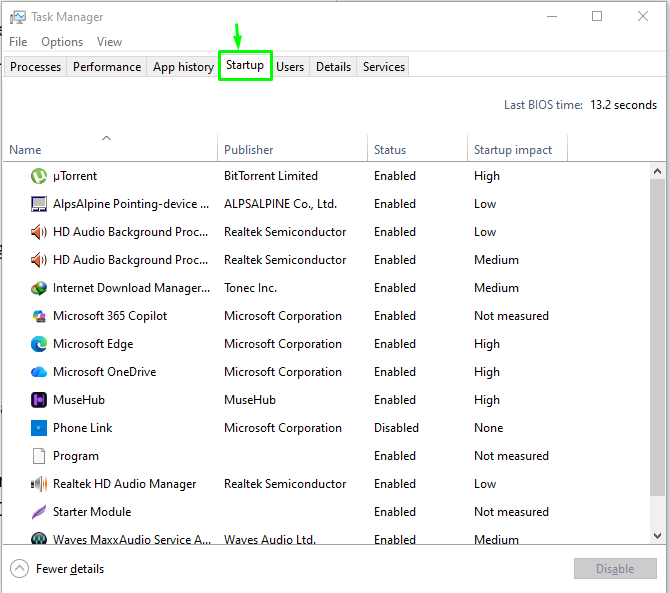Sort by the Name column header

point(110,150)
